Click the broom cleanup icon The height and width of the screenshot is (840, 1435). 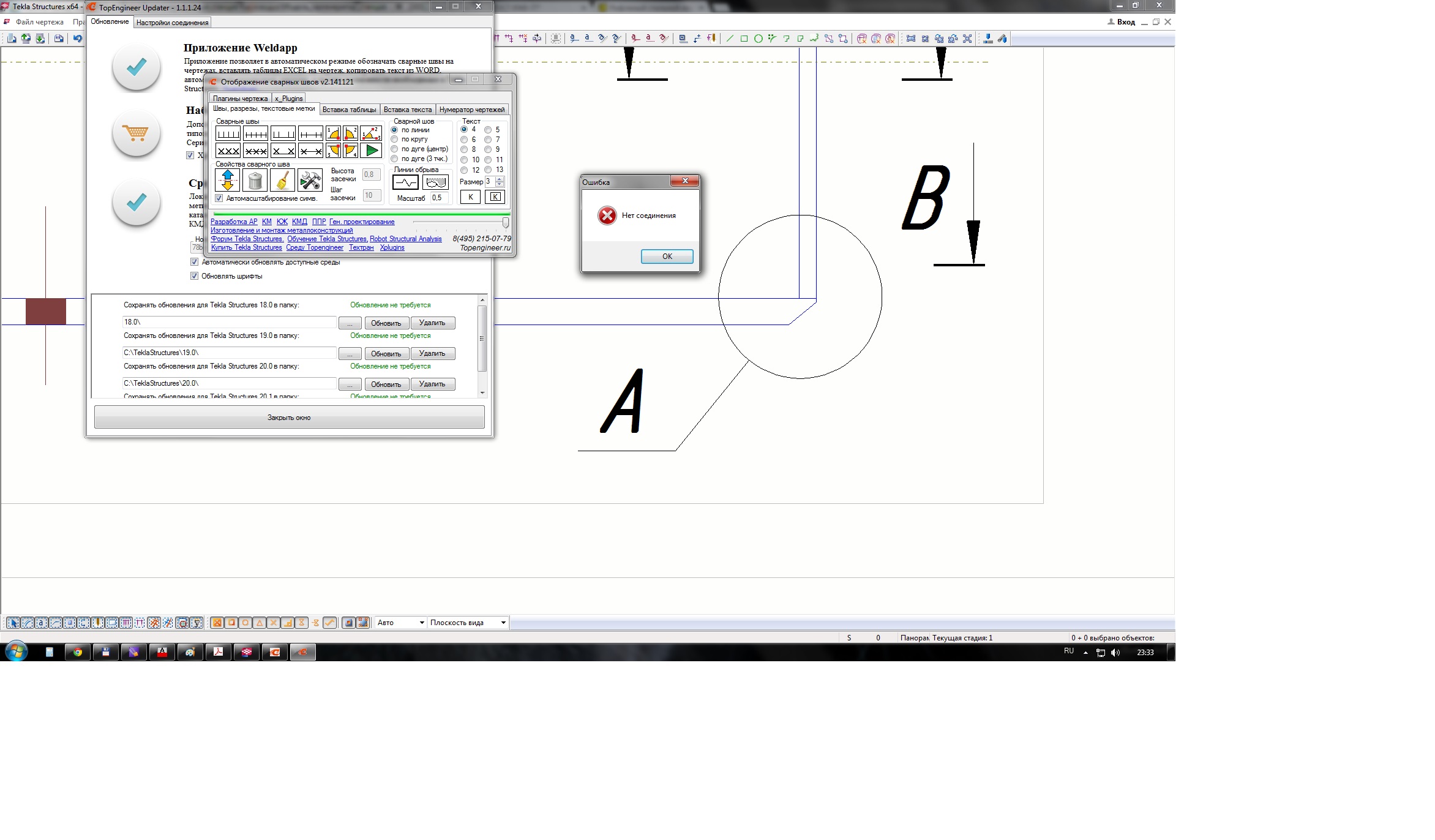(x=282, y=180)
